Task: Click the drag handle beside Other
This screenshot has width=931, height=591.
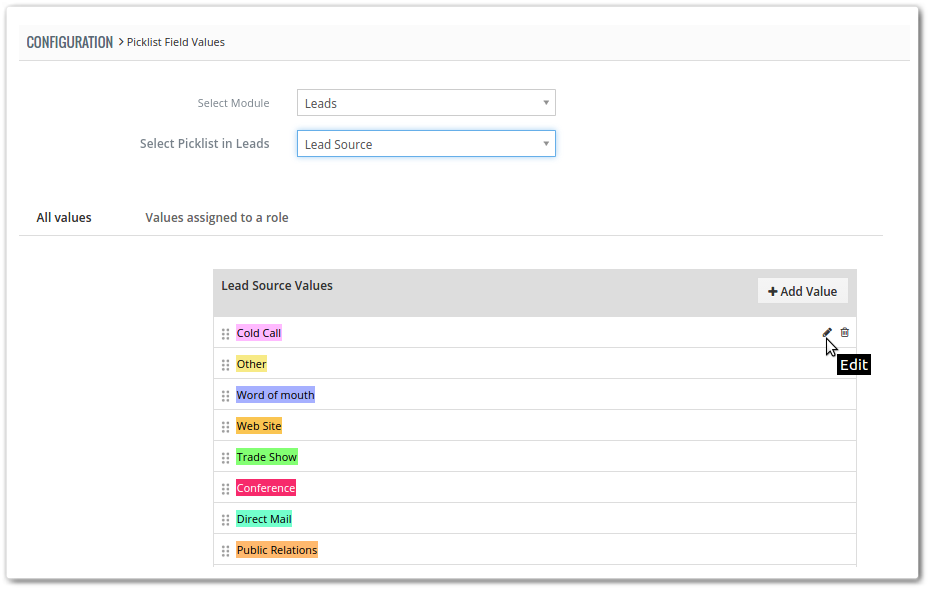Action: pyautogui.click(x=226, y=365)
